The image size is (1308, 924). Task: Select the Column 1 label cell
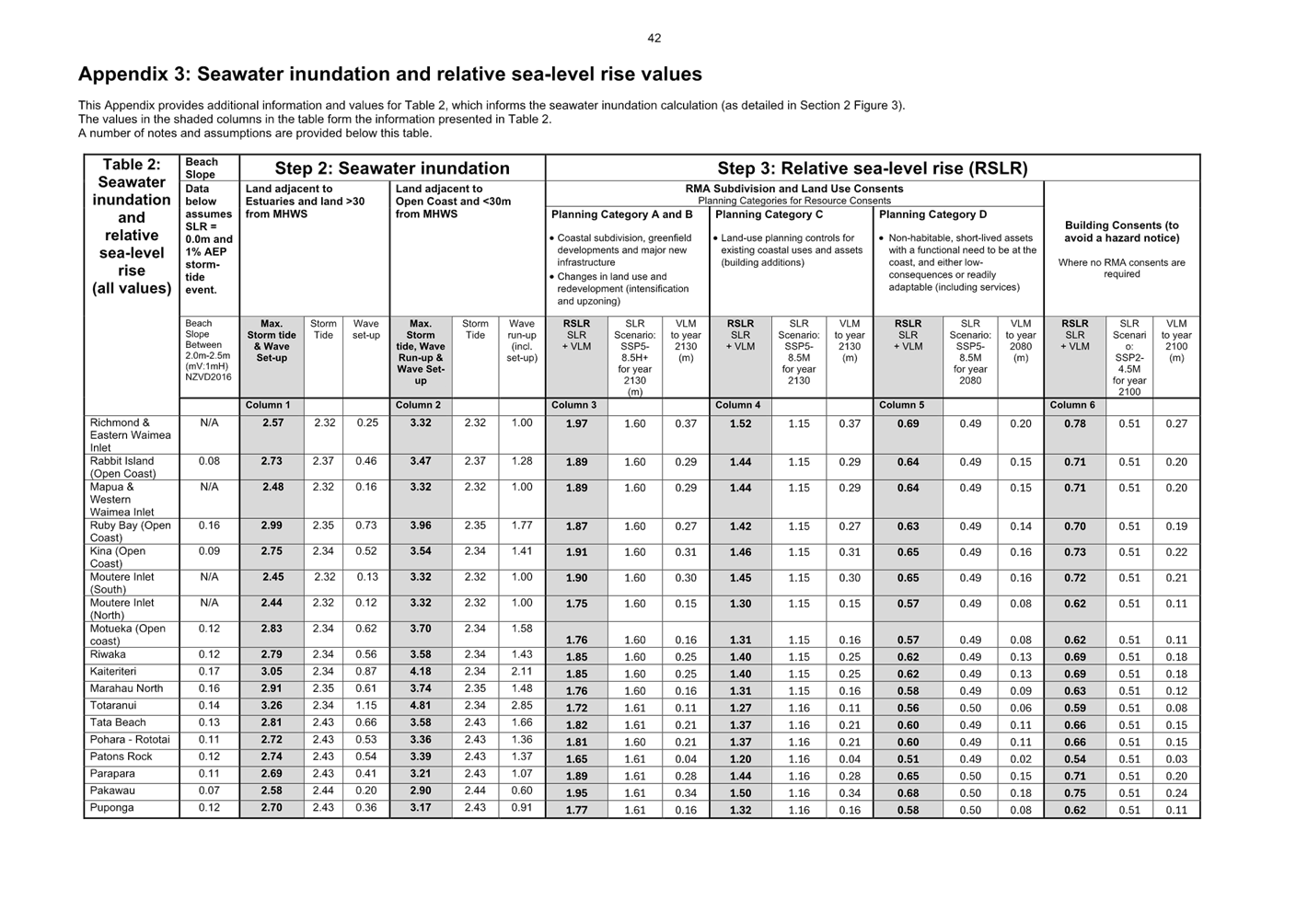tap(268, 405)
